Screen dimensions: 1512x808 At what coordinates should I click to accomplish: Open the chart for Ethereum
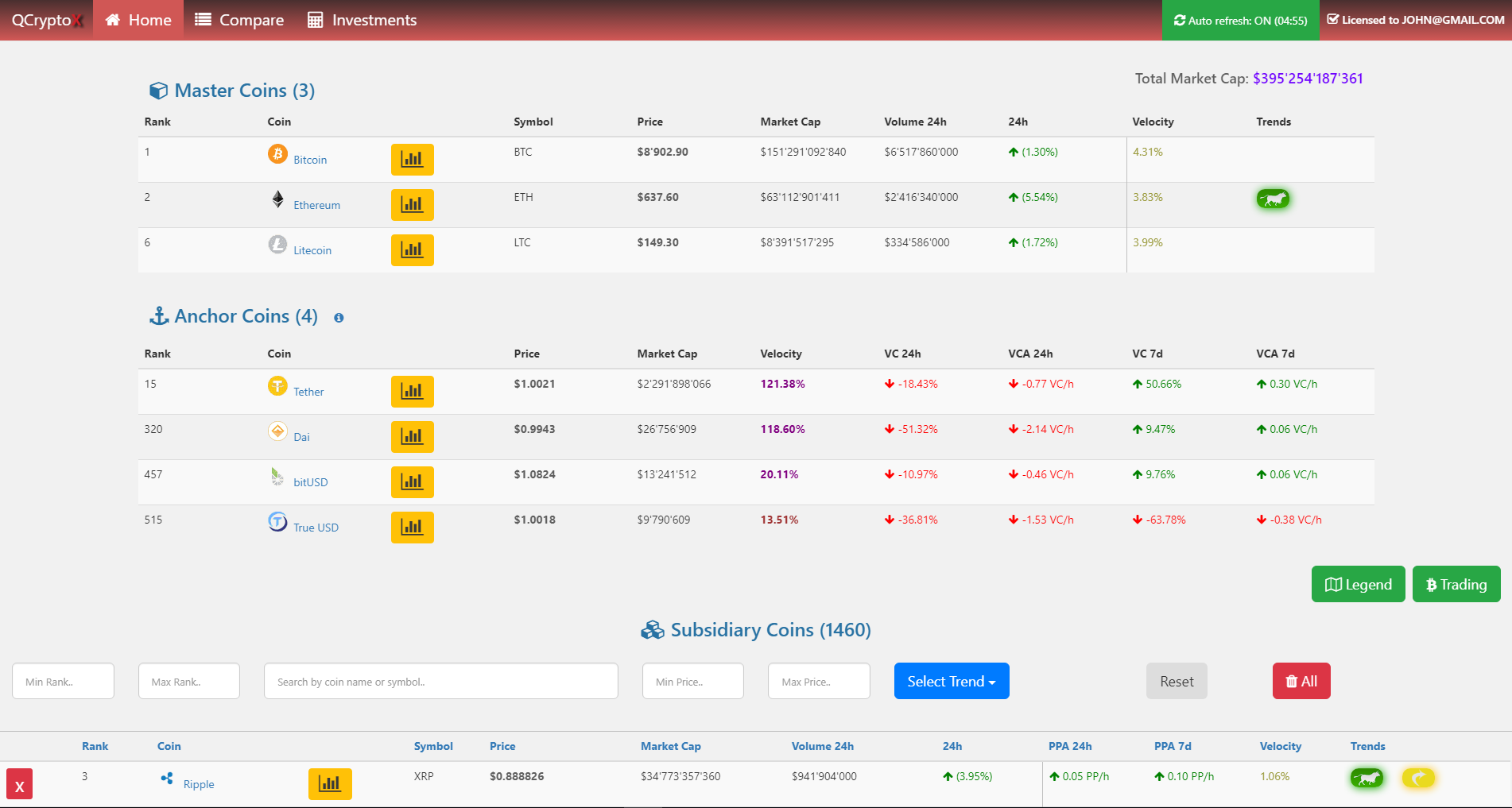point(412,204)
